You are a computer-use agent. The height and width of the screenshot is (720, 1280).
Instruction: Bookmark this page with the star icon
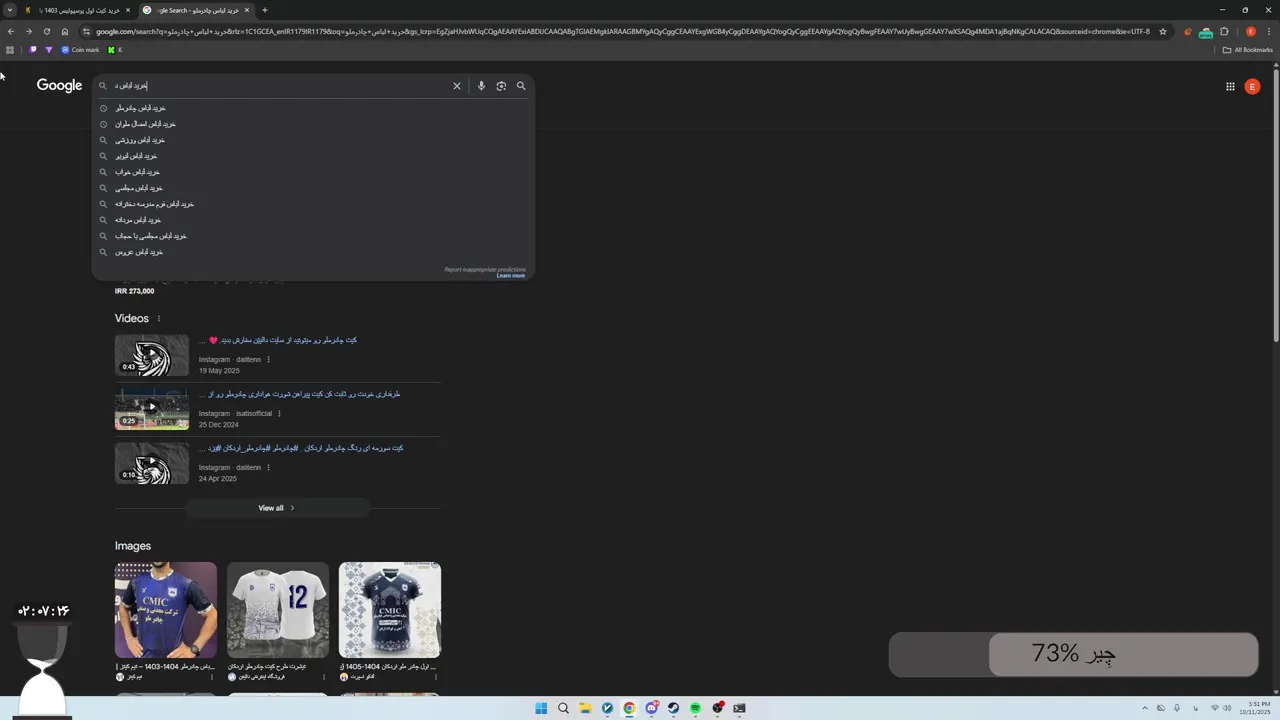tap(1163, 31)
